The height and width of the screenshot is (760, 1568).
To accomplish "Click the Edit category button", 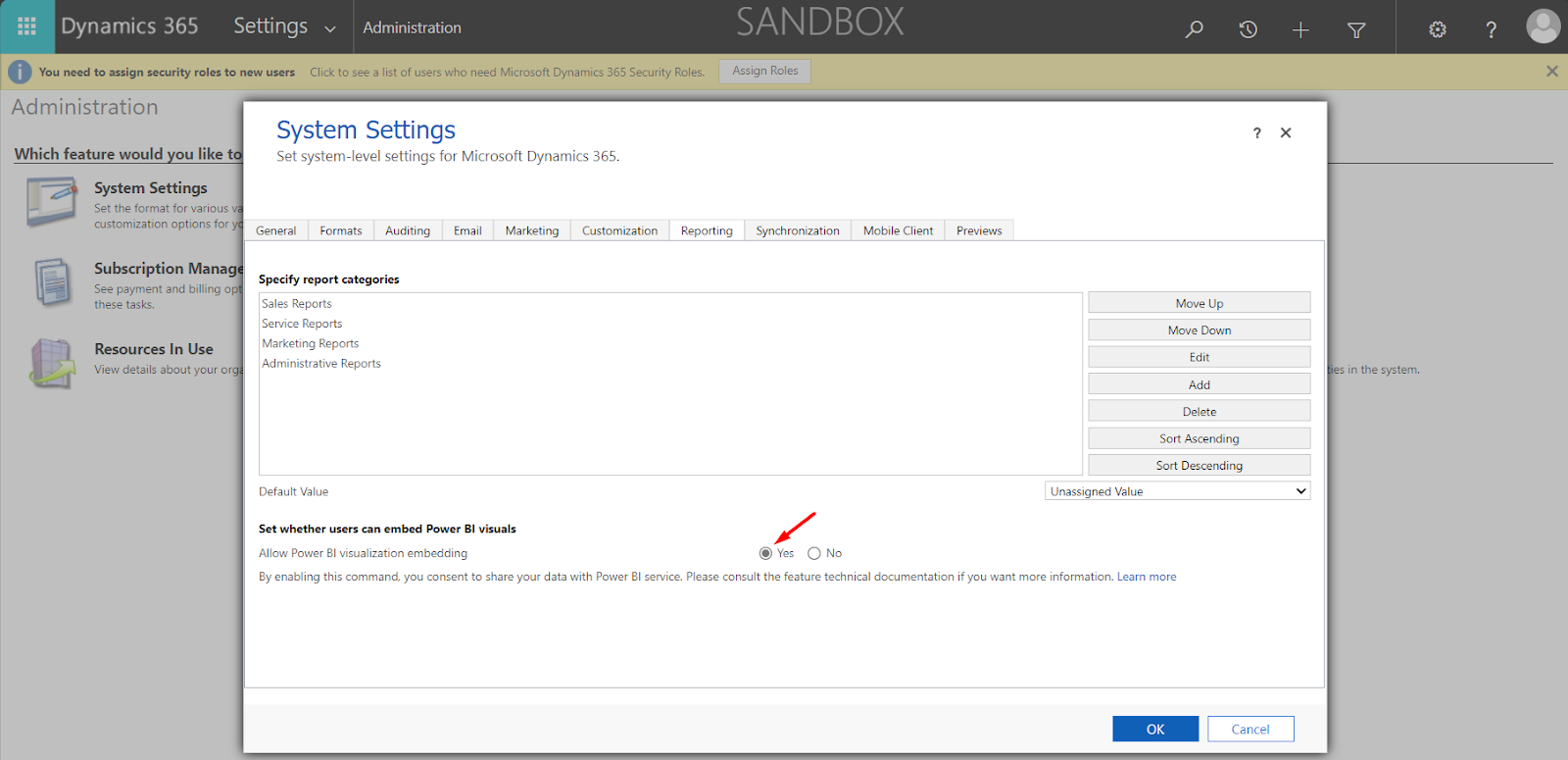I will 1199,357.
